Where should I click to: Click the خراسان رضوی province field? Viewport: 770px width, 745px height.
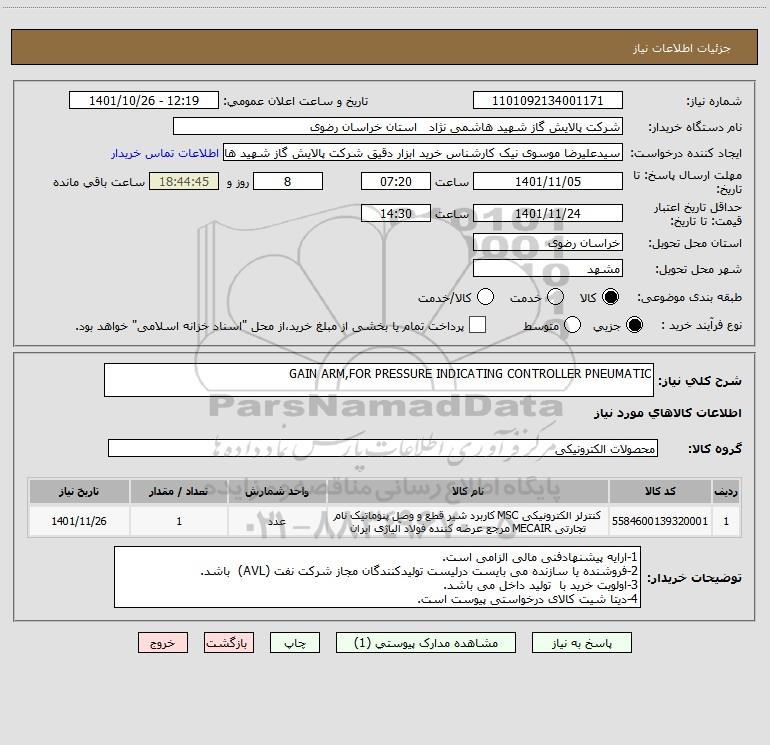[548, 243]
